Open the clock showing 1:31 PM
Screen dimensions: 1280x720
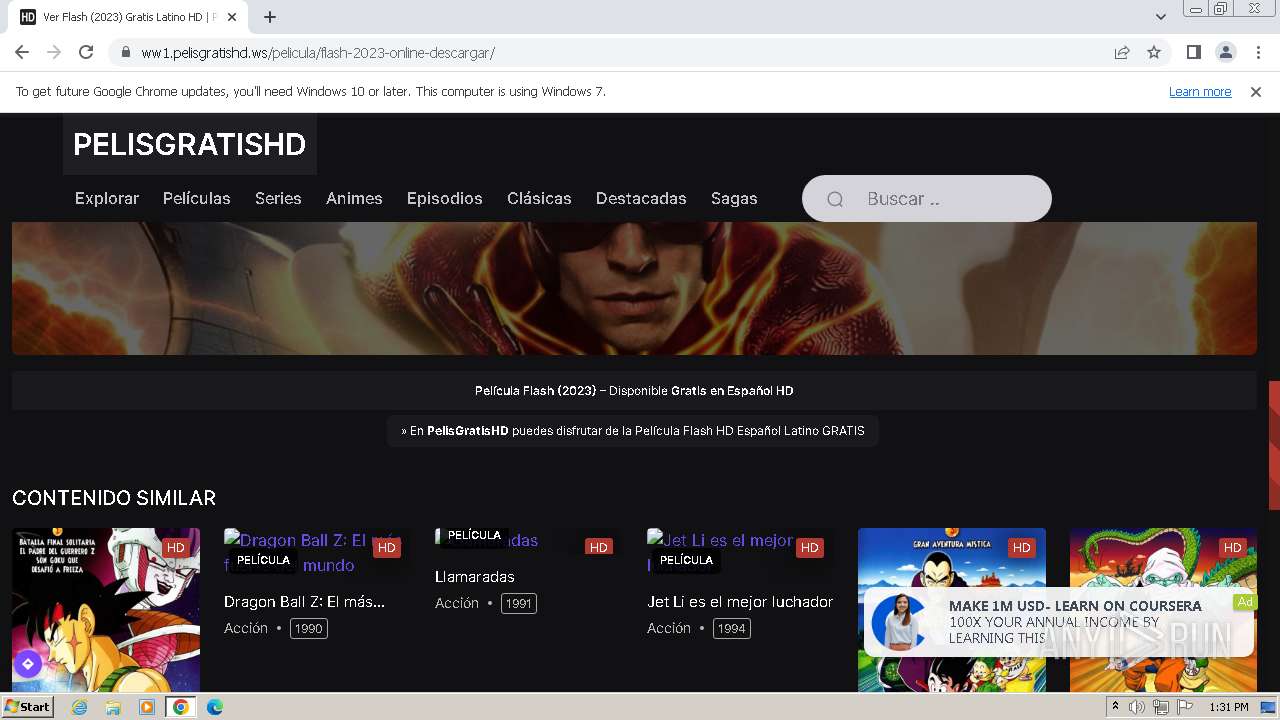click(x=1229, y=707)
